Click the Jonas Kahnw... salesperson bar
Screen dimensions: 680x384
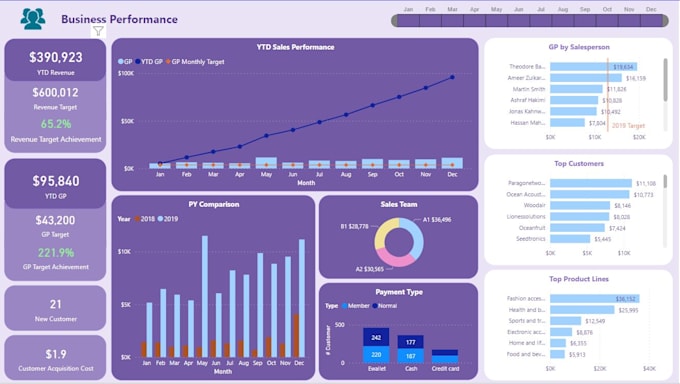573,111
